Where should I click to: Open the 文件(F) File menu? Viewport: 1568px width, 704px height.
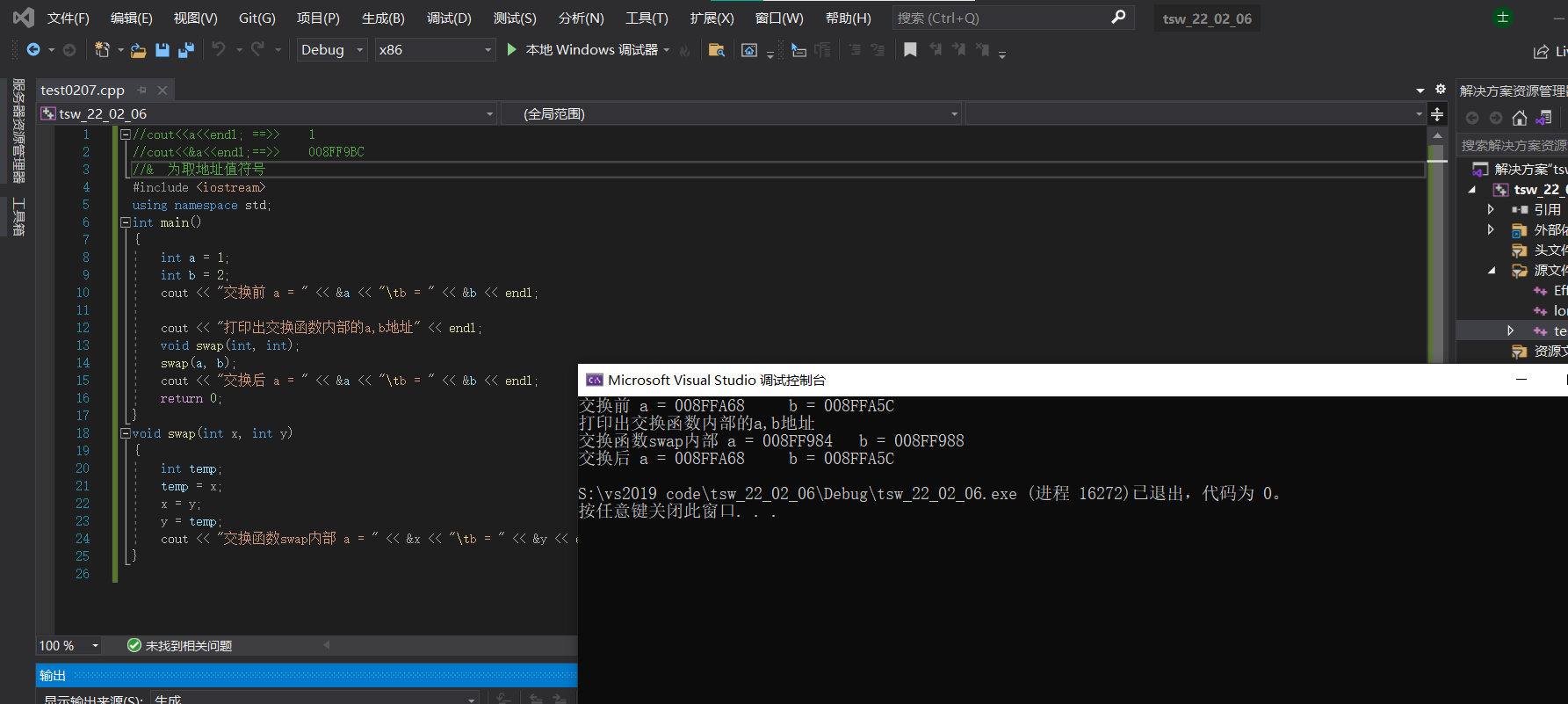pyautogui.click(x=68, y=18)
